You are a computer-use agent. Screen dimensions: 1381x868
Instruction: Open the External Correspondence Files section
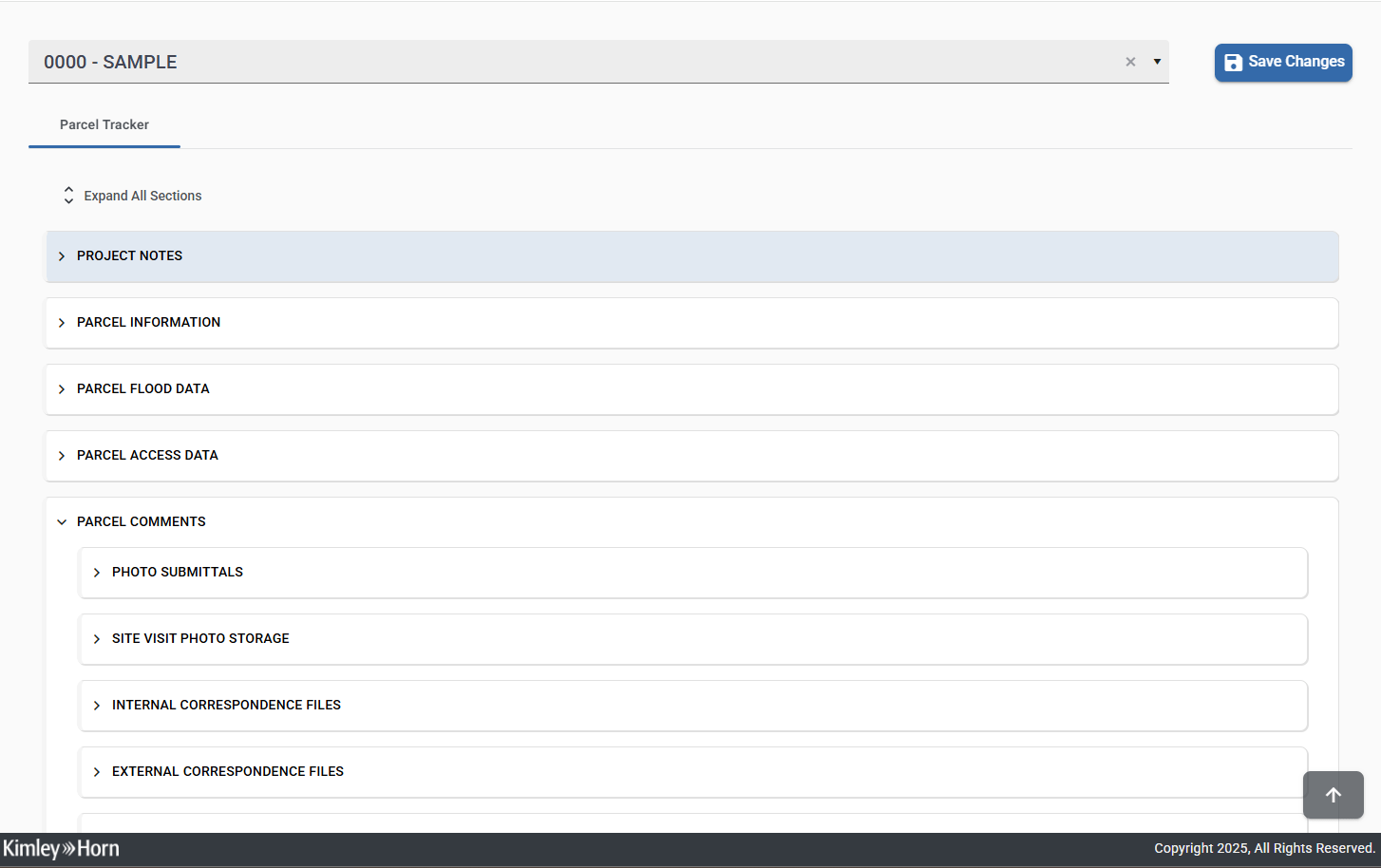pos(228,772)
